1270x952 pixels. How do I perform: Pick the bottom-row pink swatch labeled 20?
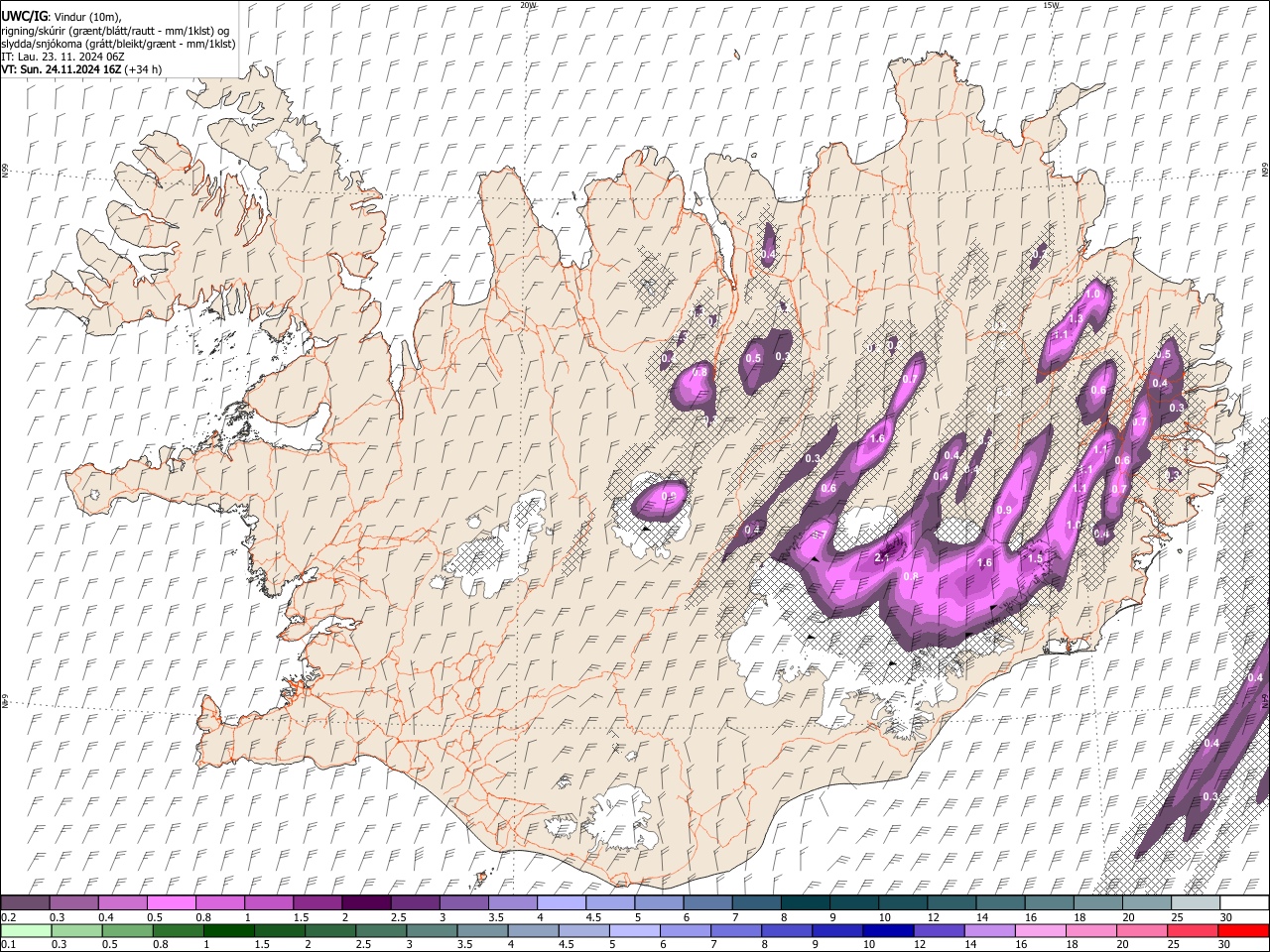1143,930
